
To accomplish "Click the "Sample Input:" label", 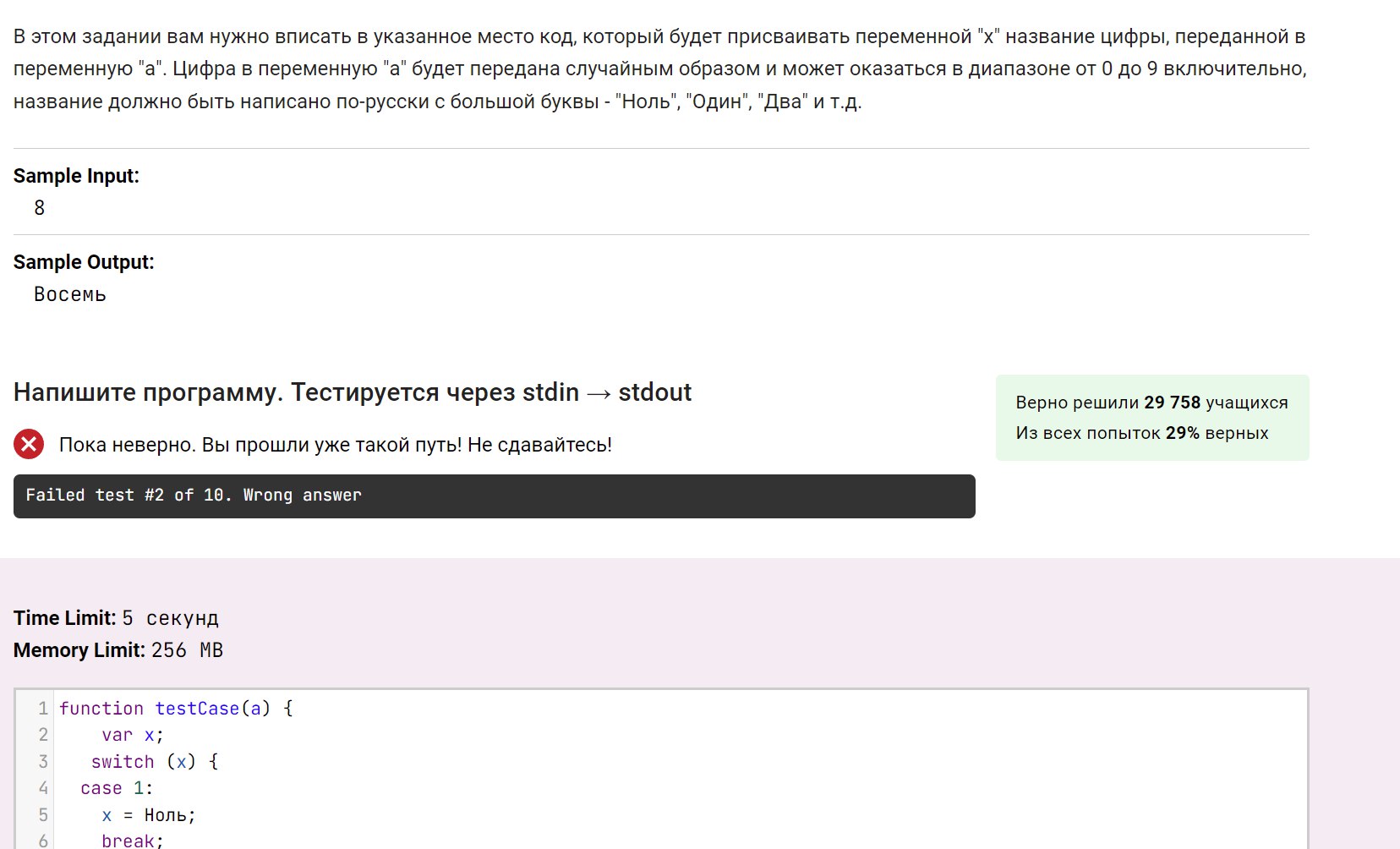I will click(76, 176).
